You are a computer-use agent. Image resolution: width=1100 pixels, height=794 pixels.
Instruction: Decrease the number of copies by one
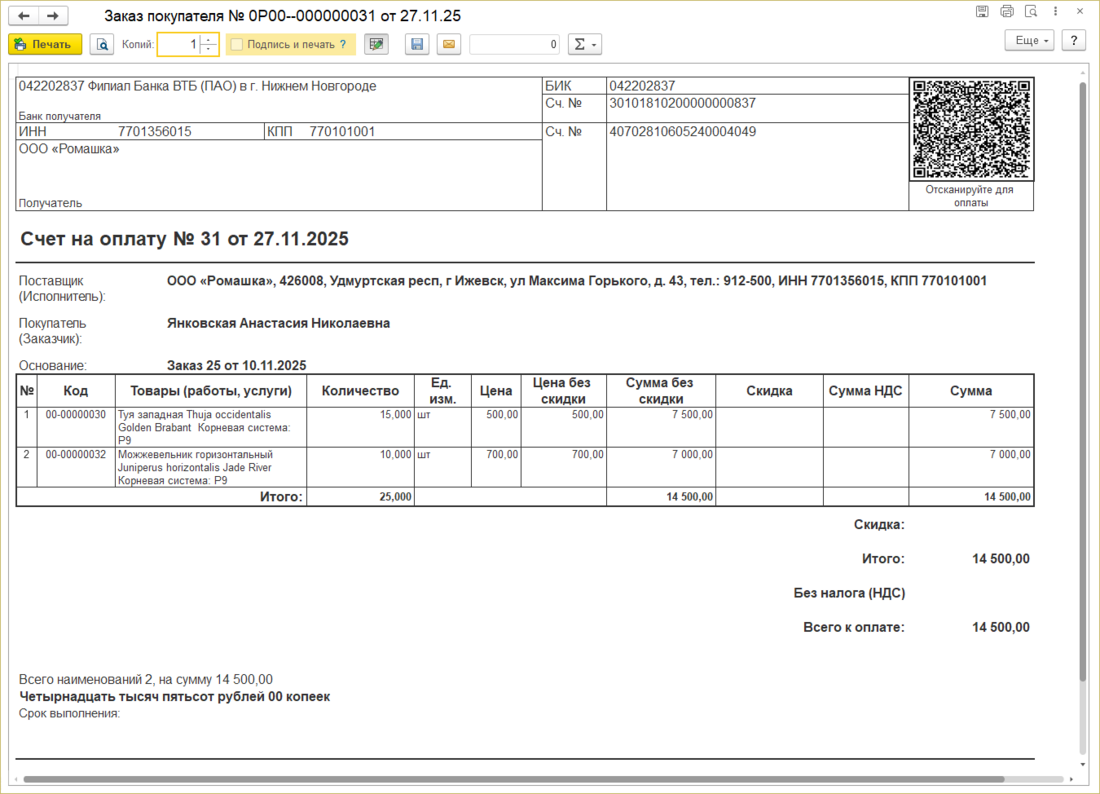coord(208,49)
